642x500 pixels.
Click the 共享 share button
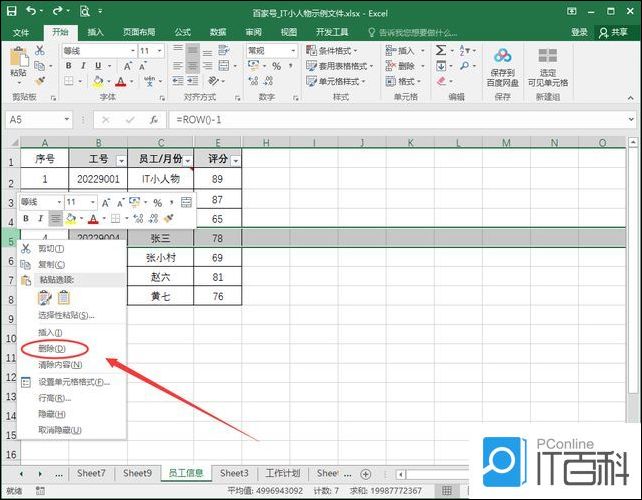615,32
